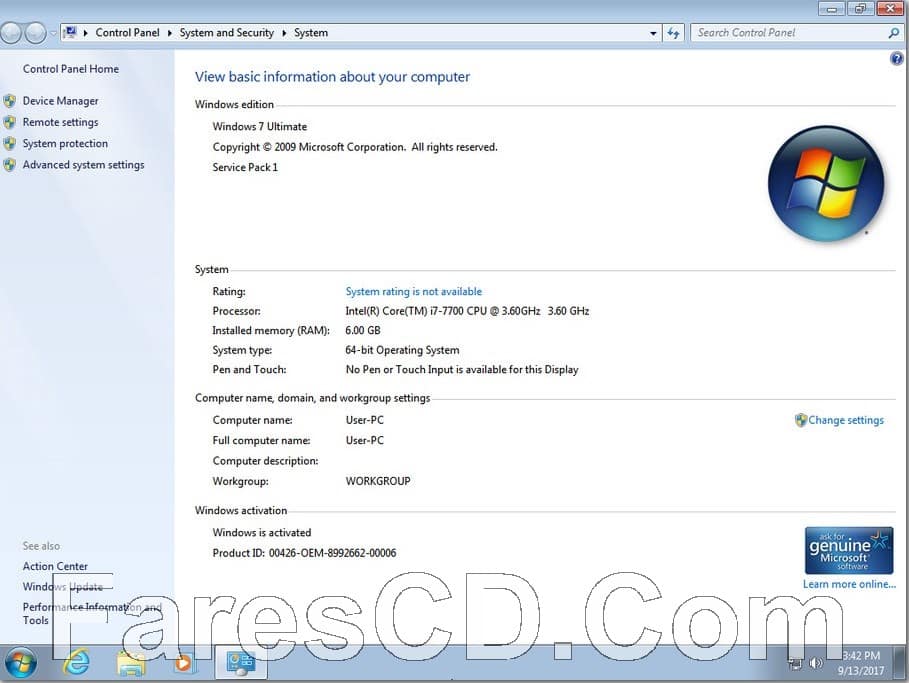The height and width of the screenshot is (683, 909).
Task: Click the Remote settings shield icon
Action: pos(10,122)
